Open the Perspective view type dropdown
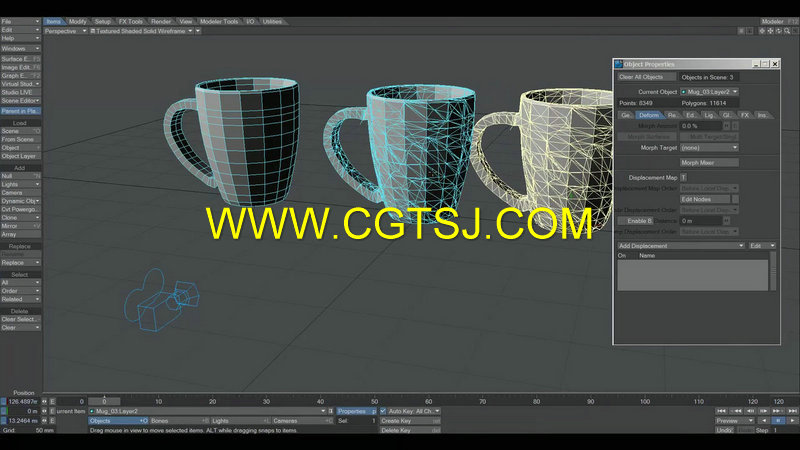This screenshot has width=800, height=450. point(65,31)
